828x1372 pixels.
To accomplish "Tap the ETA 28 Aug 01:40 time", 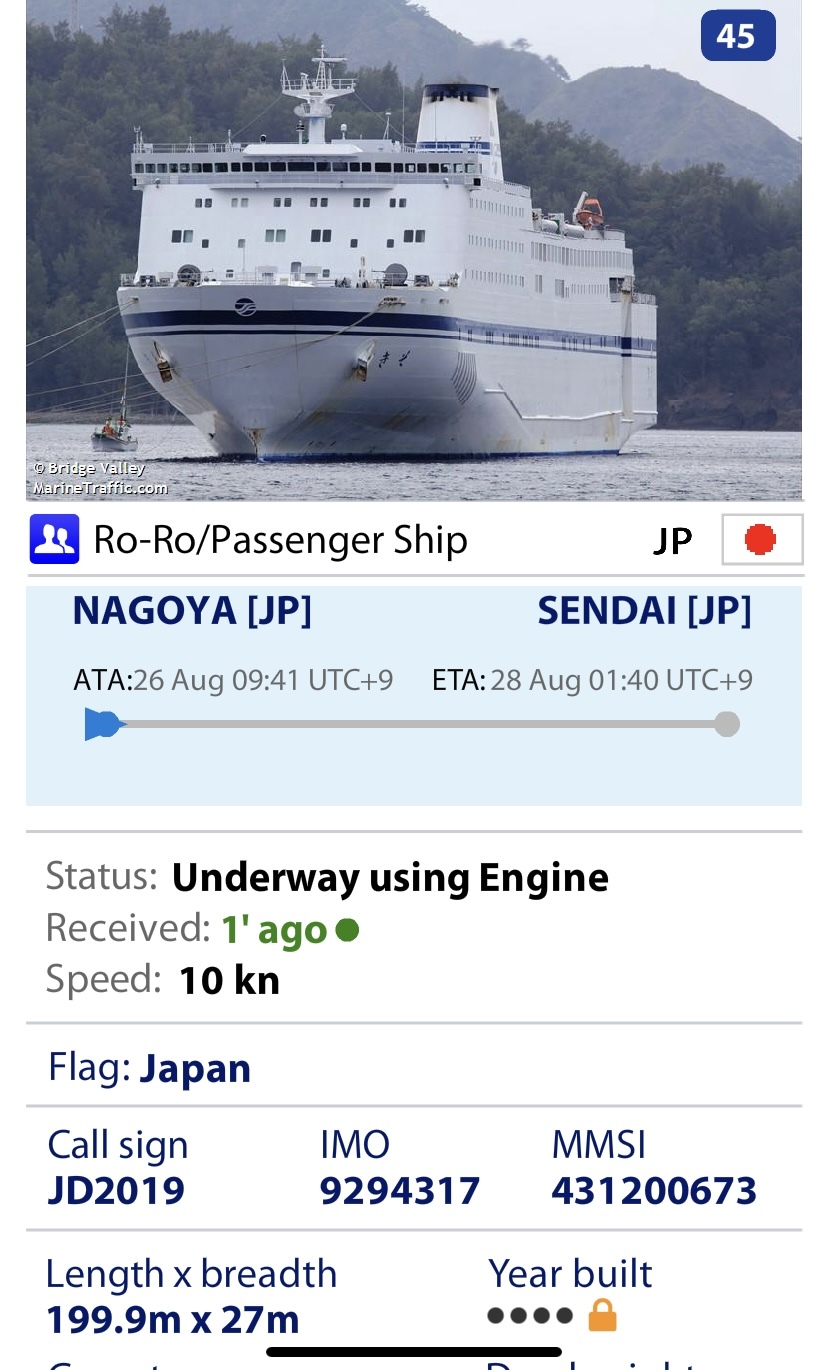I will [620, 681].
